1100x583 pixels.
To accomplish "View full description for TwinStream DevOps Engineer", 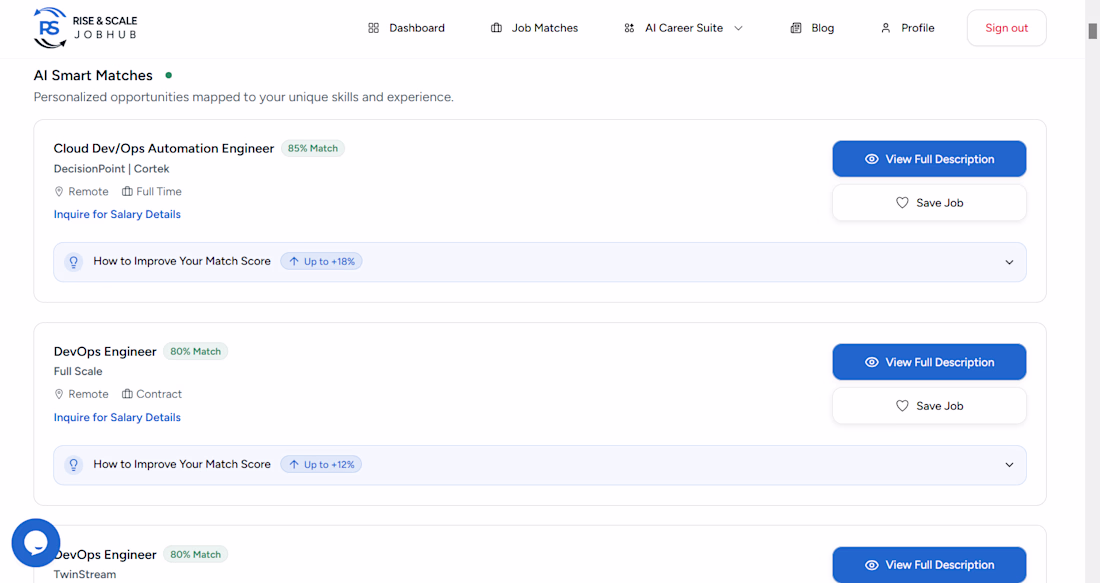I will pos(929,565).
